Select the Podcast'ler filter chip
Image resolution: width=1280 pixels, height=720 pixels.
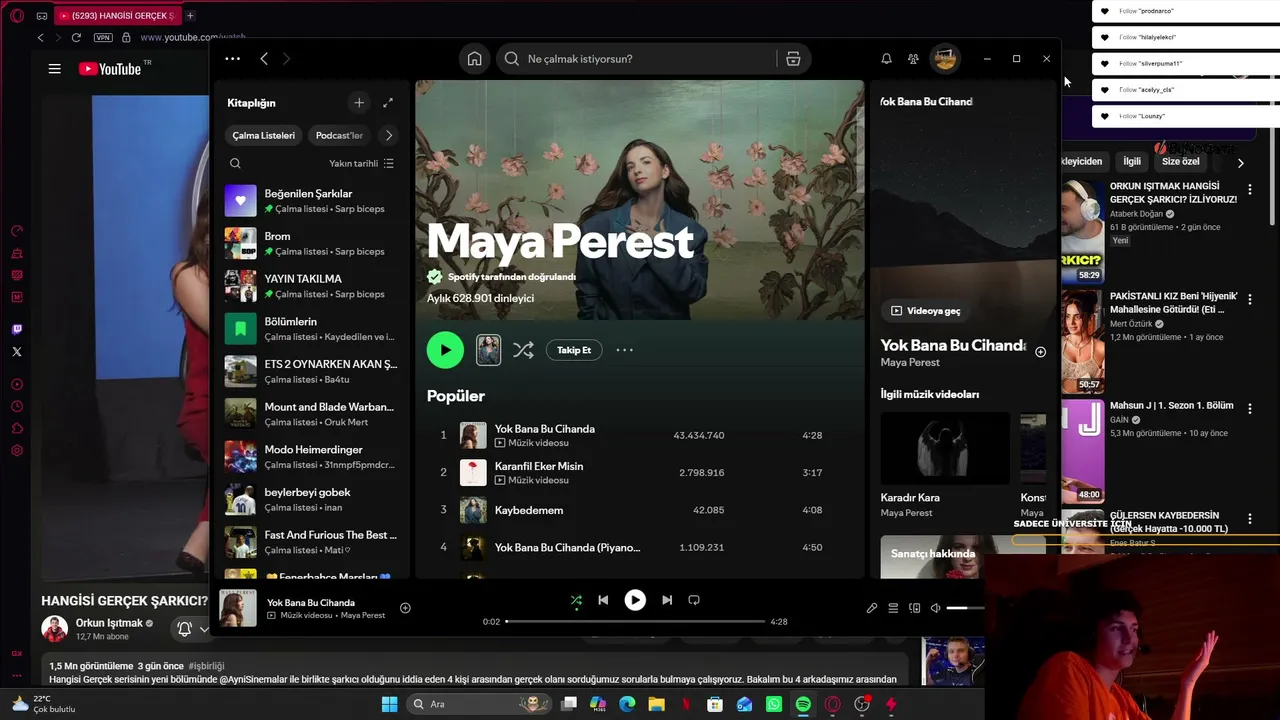pos(339,135)
